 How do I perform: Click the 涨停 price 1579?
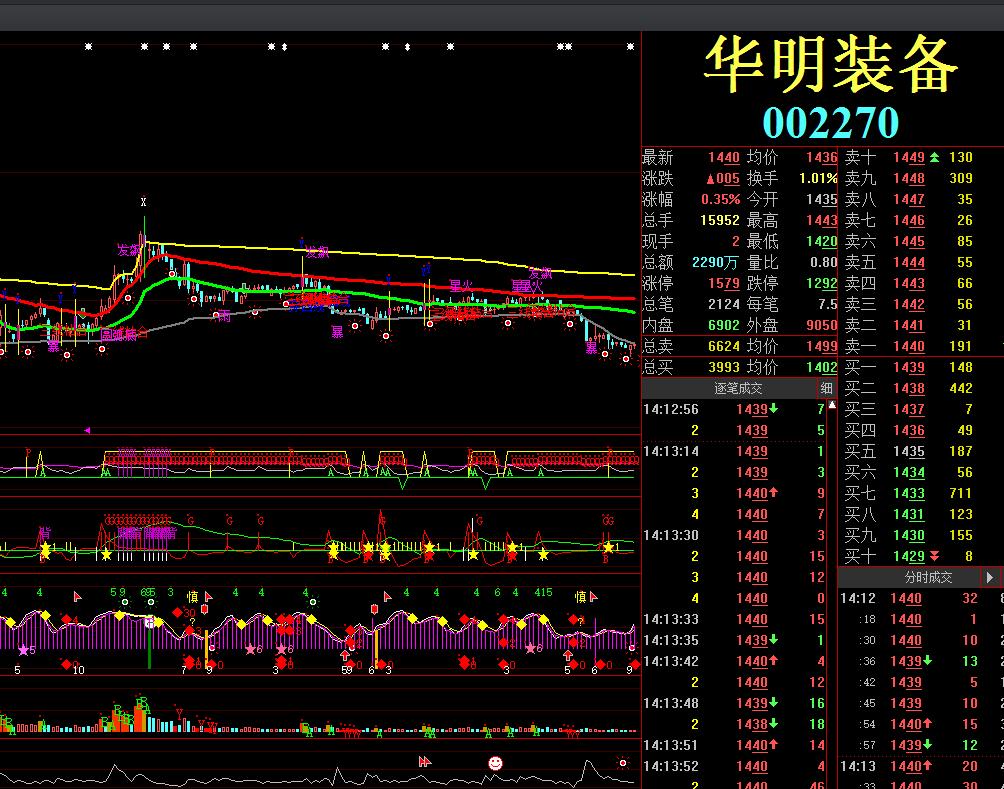click(724, 283)
